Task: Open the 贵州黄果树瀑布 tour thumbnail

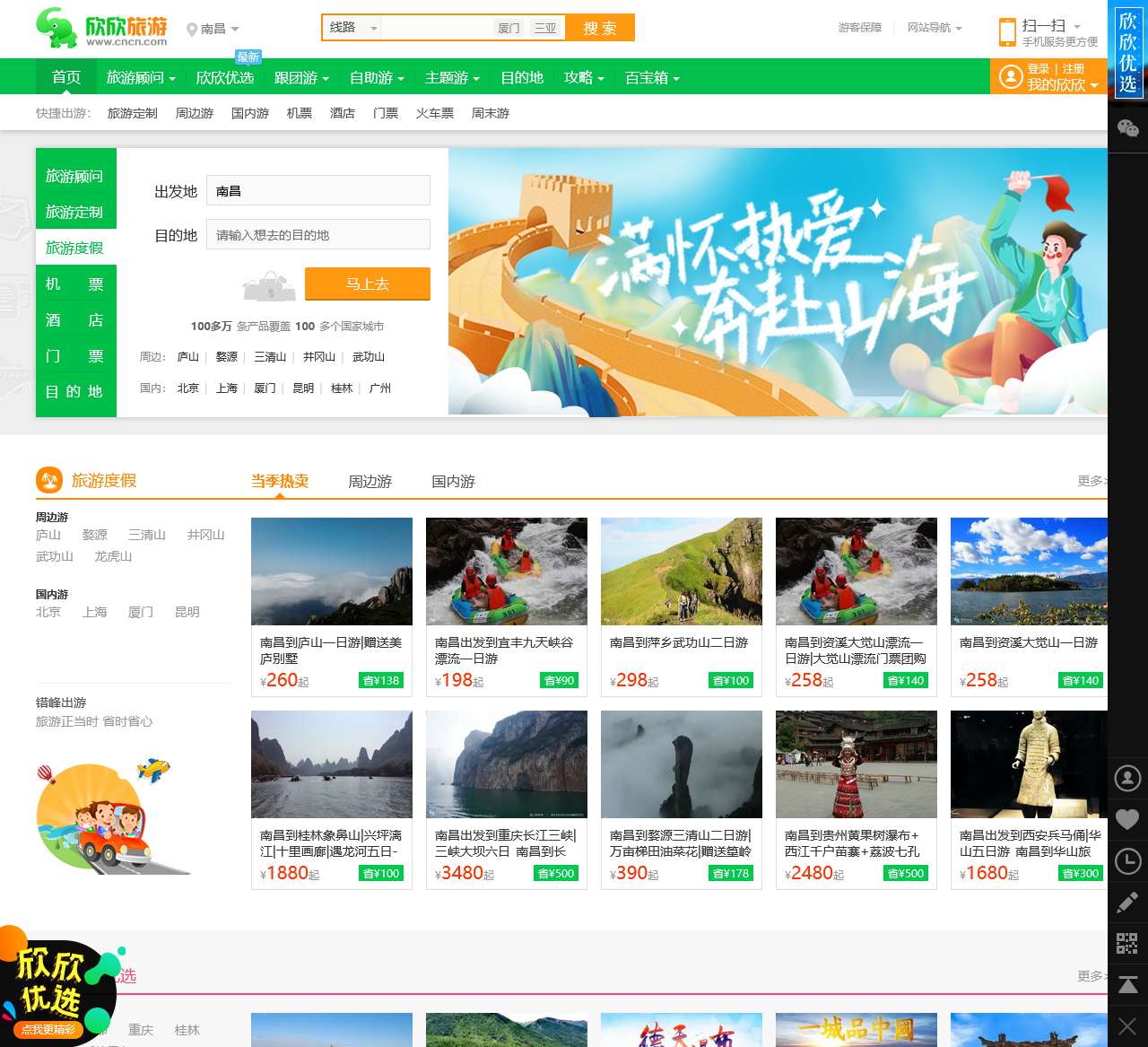Action: tap(857, 764)
